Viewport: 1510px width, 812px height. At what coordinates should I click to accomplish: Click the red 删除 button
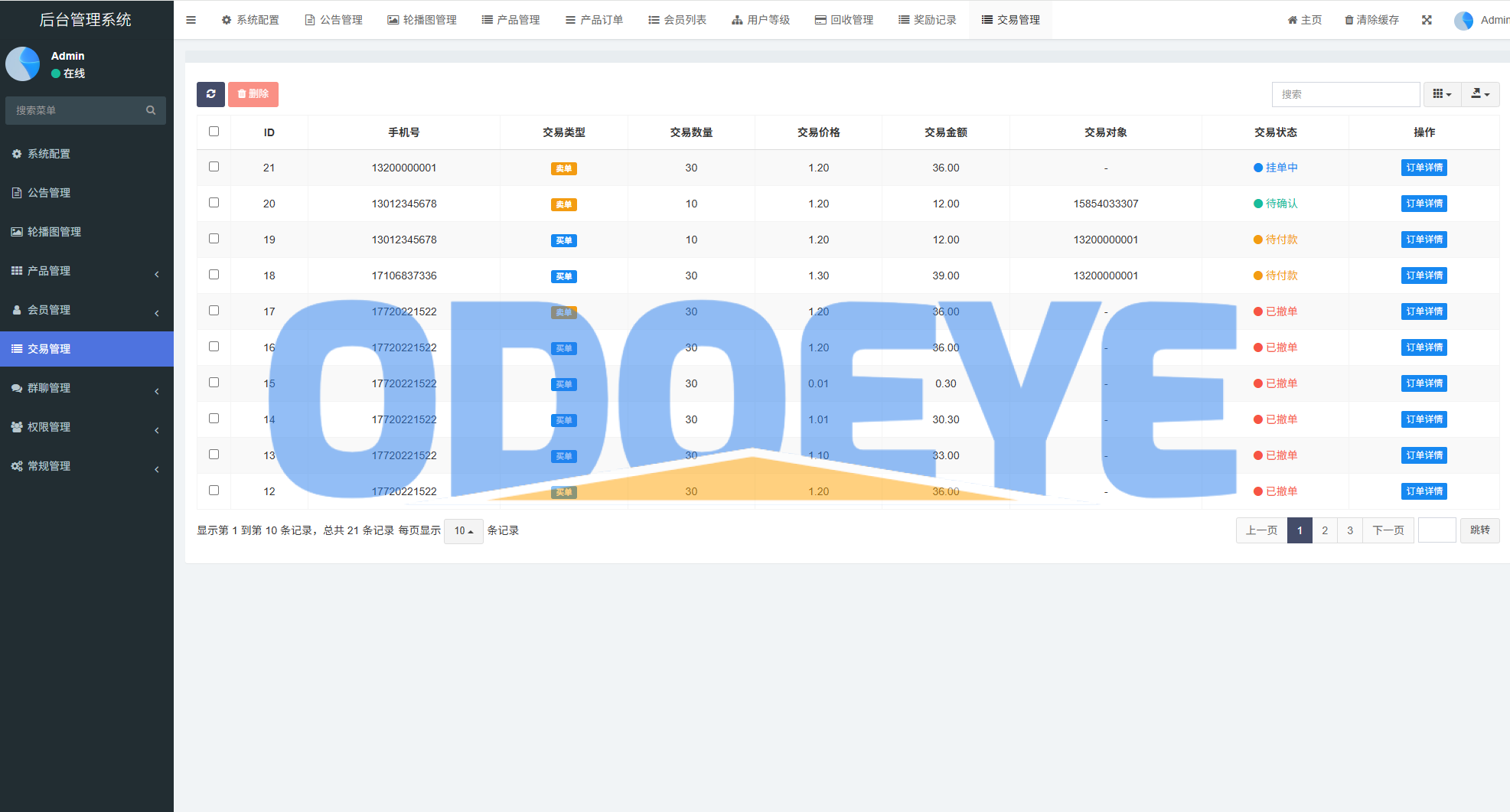pos(253,94)
